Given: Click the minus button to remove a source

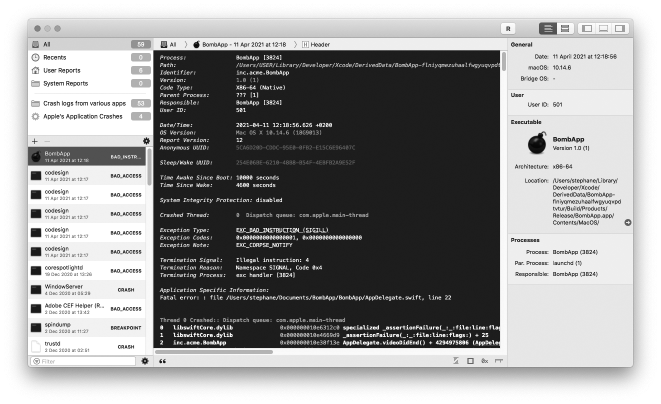Looking at the screenshot, I should pos(47,141).
